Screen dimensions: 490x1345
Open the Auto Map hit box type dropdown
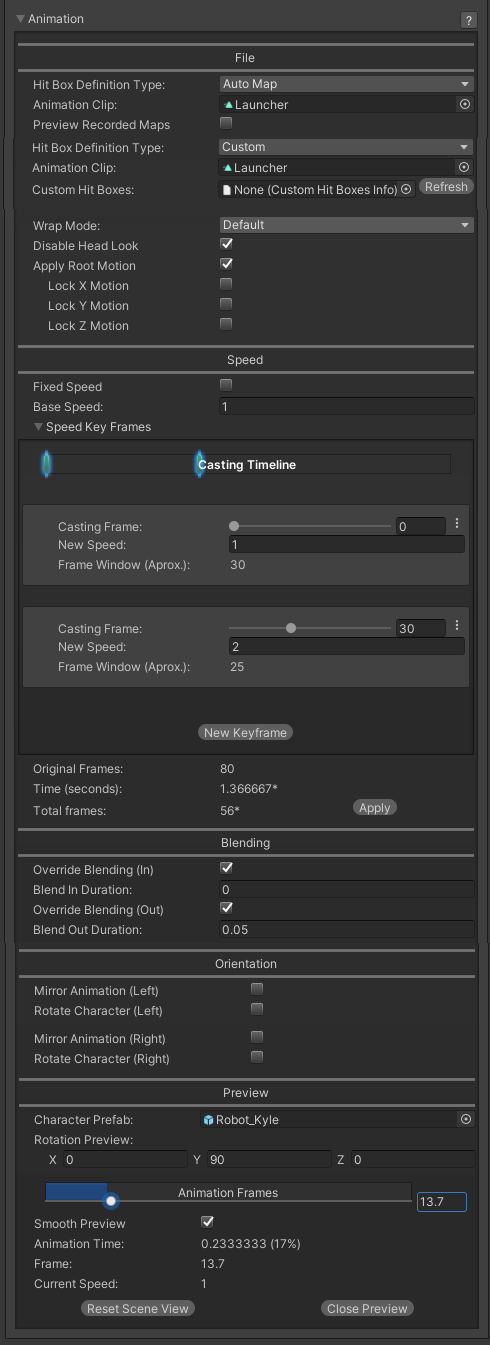coord(346,84)
